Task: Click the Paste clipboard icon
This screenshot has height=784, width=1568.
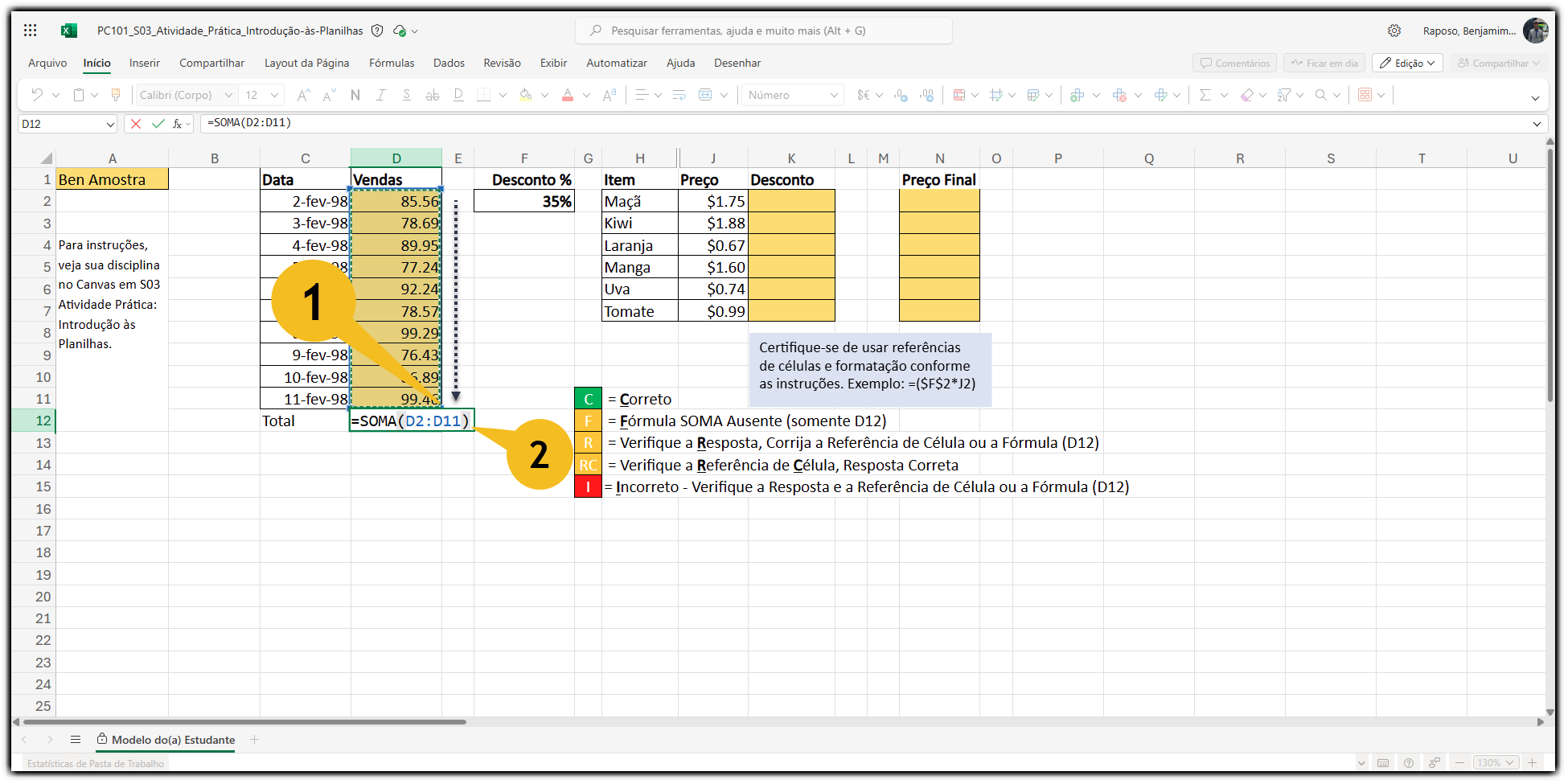Action: (79, 95)
